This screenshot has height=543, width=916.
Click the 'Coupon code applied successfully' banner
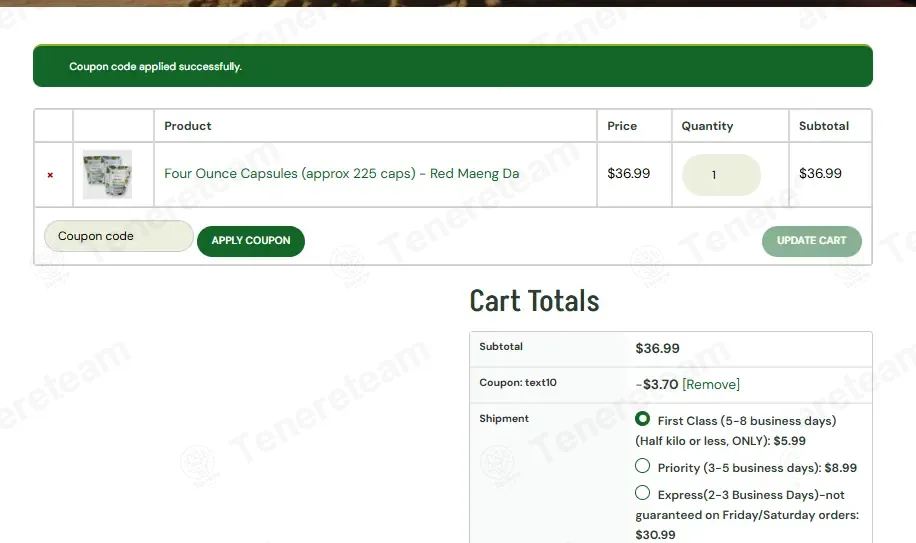(x=453, y=66)
